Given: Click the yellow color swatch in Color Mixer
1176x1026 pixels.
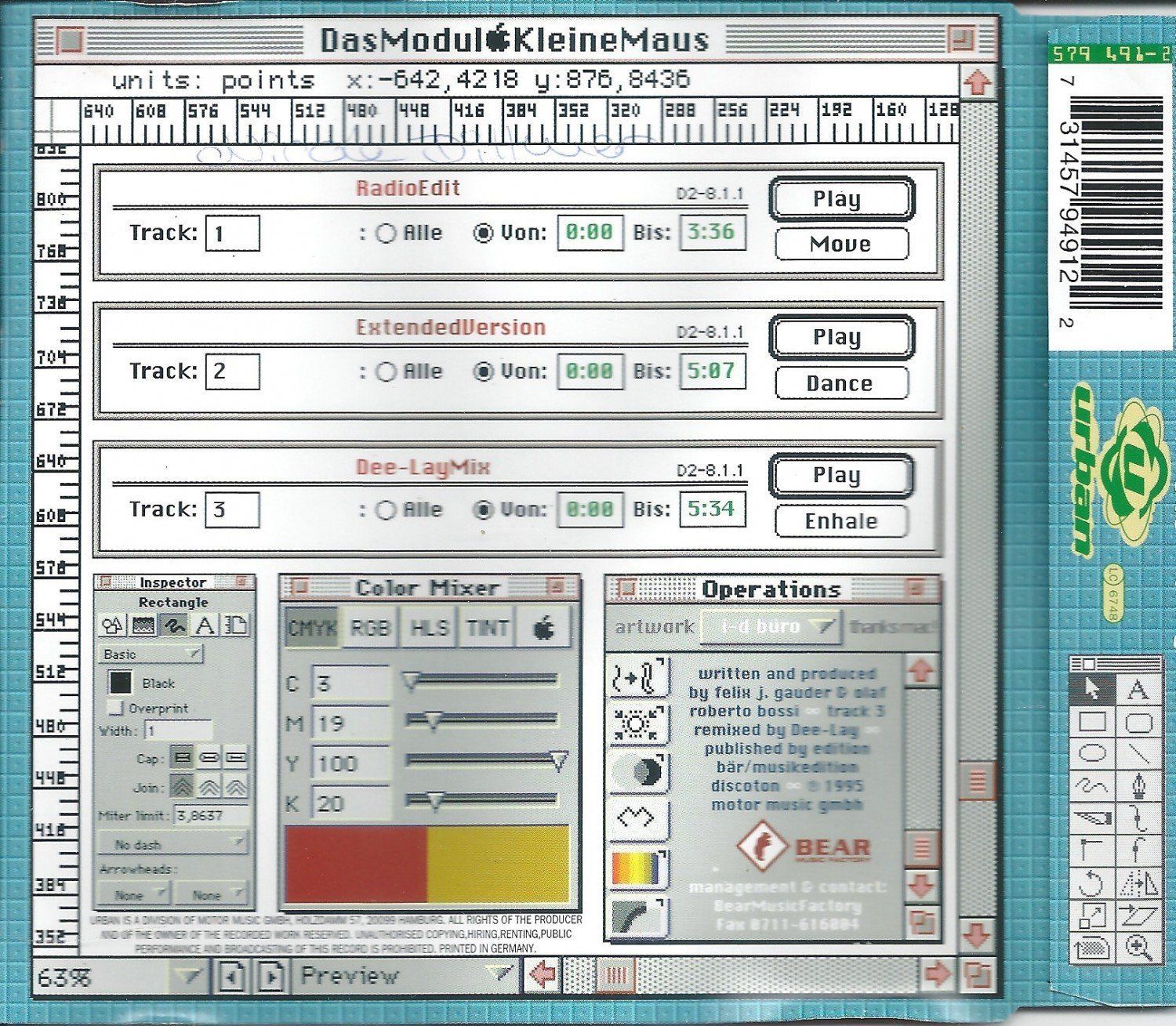Looking at the screenshot, I should click(x=498, y=863).
